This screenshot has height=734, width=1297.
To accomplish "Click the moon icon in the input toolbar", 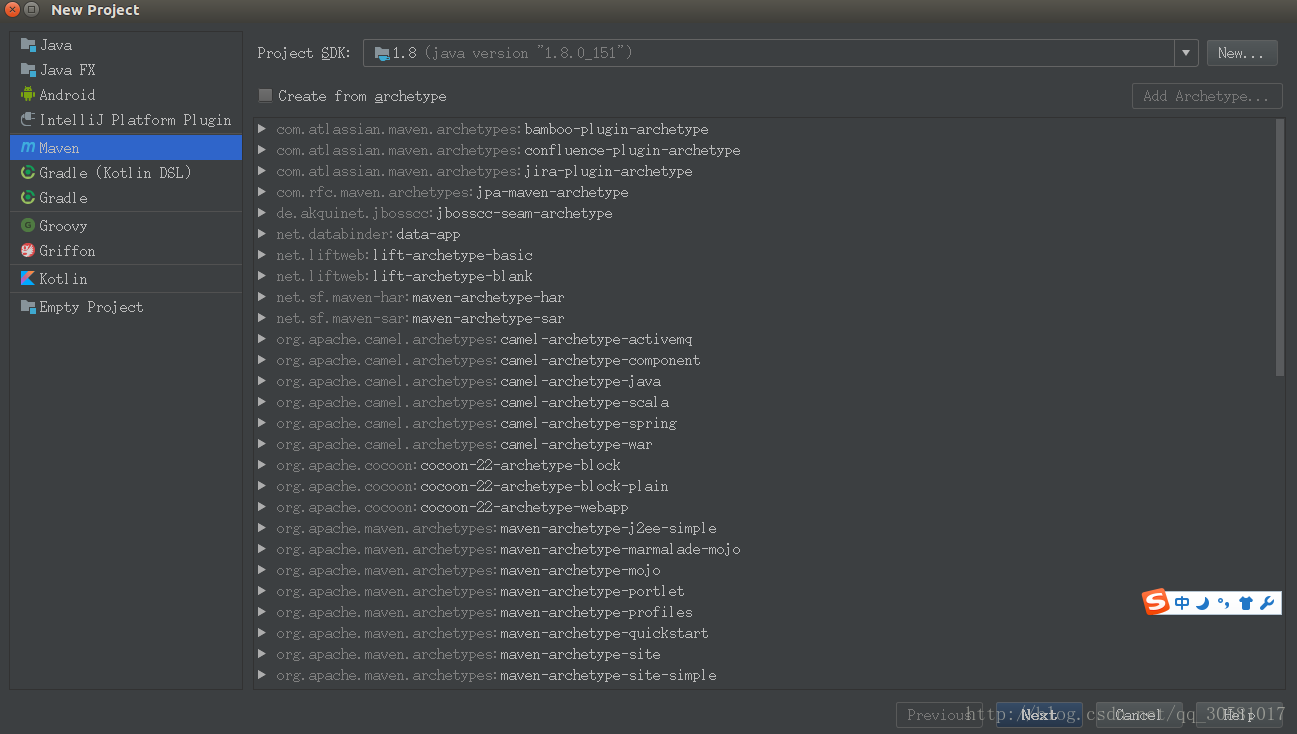I will (x=1203, y=603).
